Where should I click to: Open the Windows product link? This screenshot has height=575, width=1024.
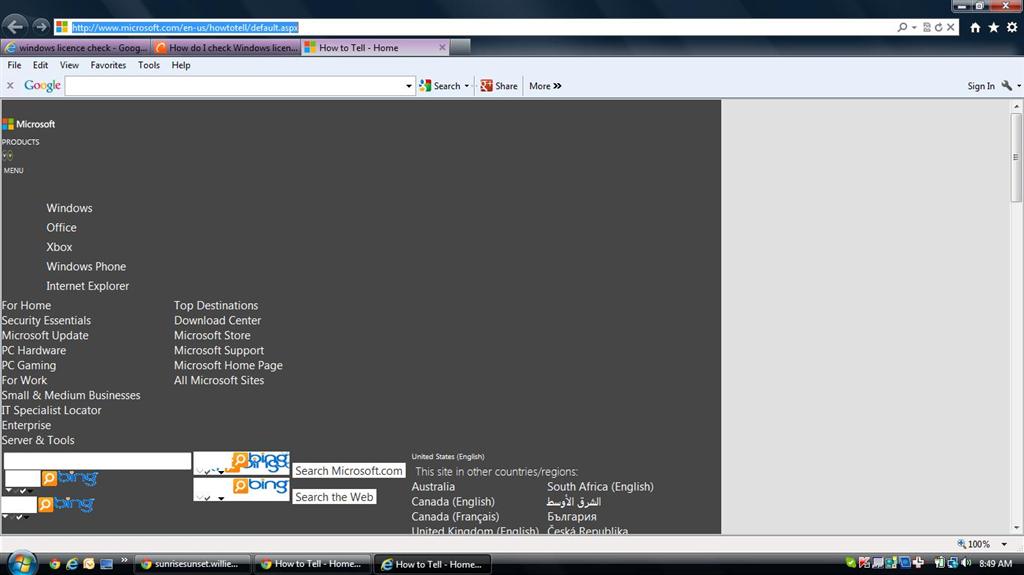pyautogui.click(x=69, y=208)
